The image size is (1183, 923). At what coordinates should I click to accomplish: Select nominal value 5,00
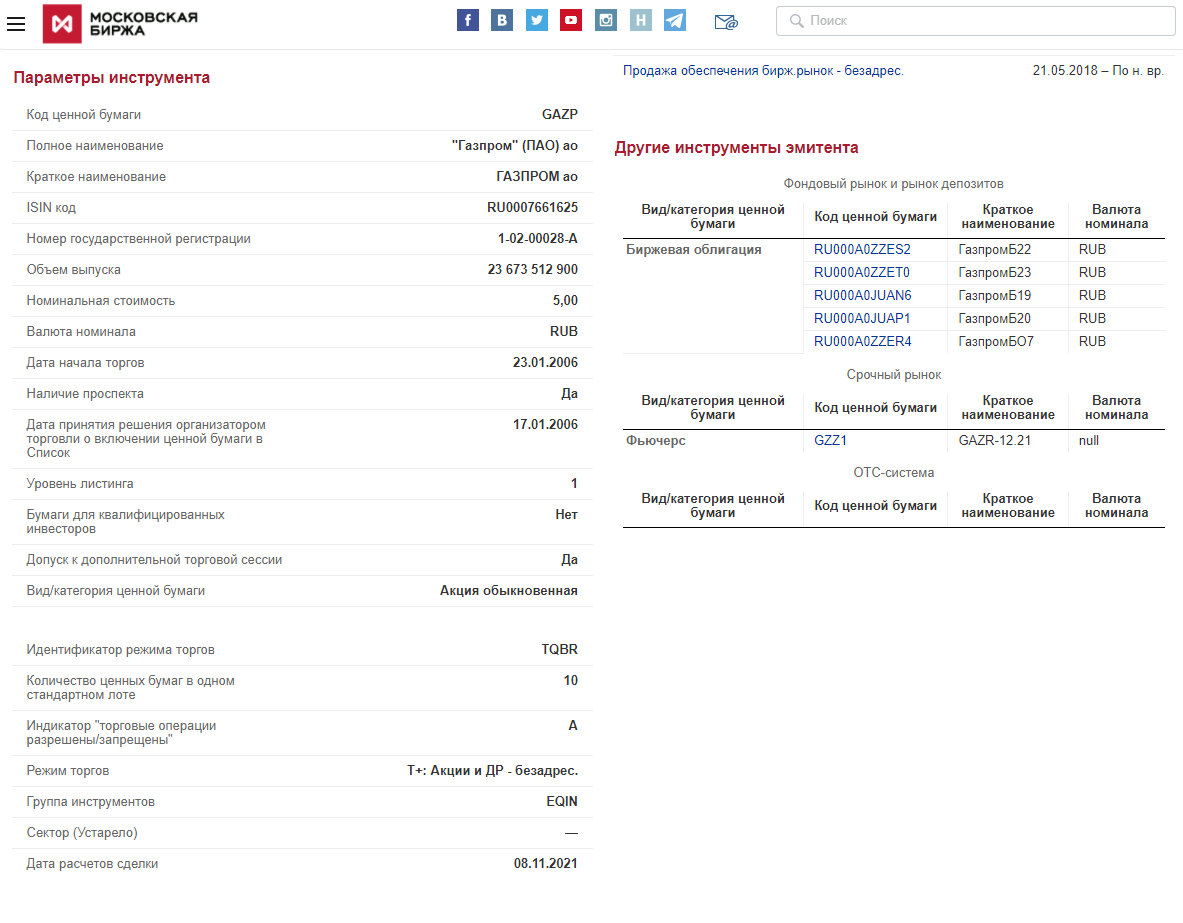pos(565,300)
